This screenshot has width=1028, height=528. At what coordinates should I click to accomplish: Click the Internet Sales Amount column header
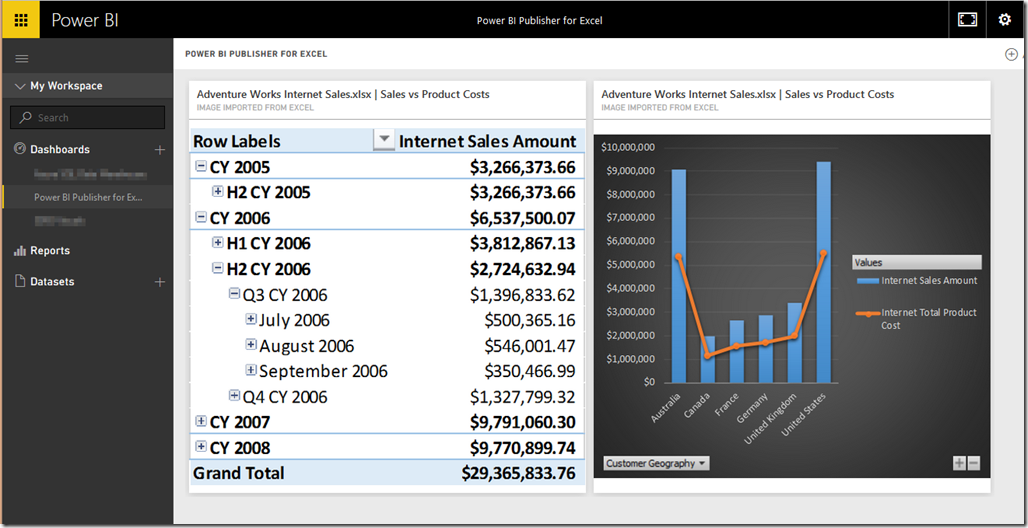tap(488, 141)
